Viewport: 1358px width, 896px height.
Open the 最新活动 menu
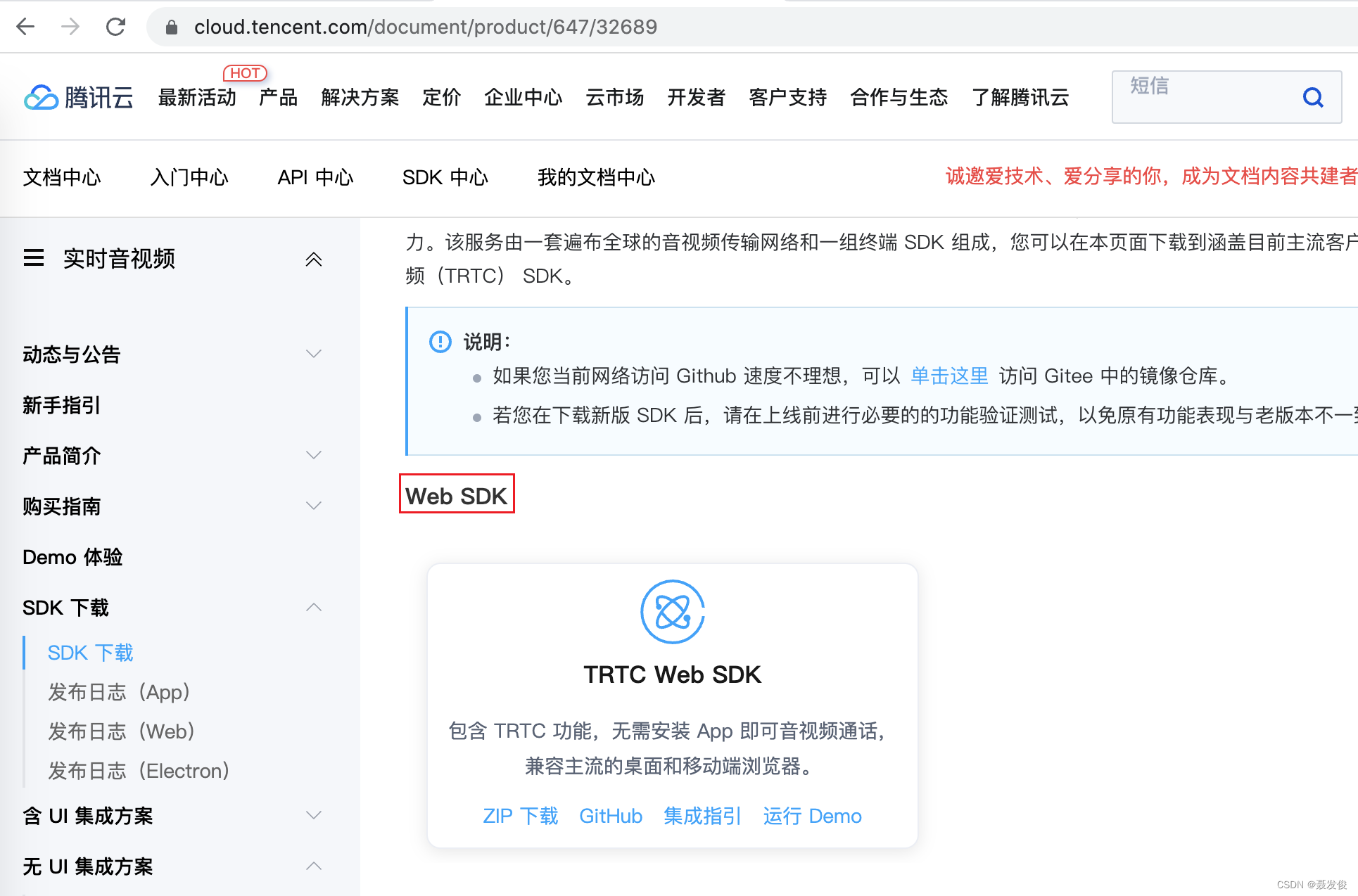(x=197, y=97)
